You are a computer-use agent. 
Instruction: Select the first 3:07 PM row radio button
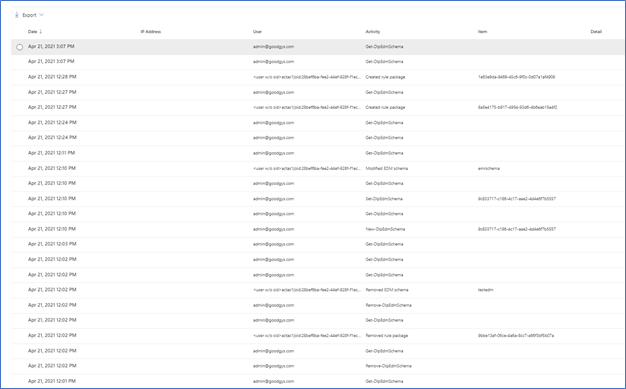(20, 47)
